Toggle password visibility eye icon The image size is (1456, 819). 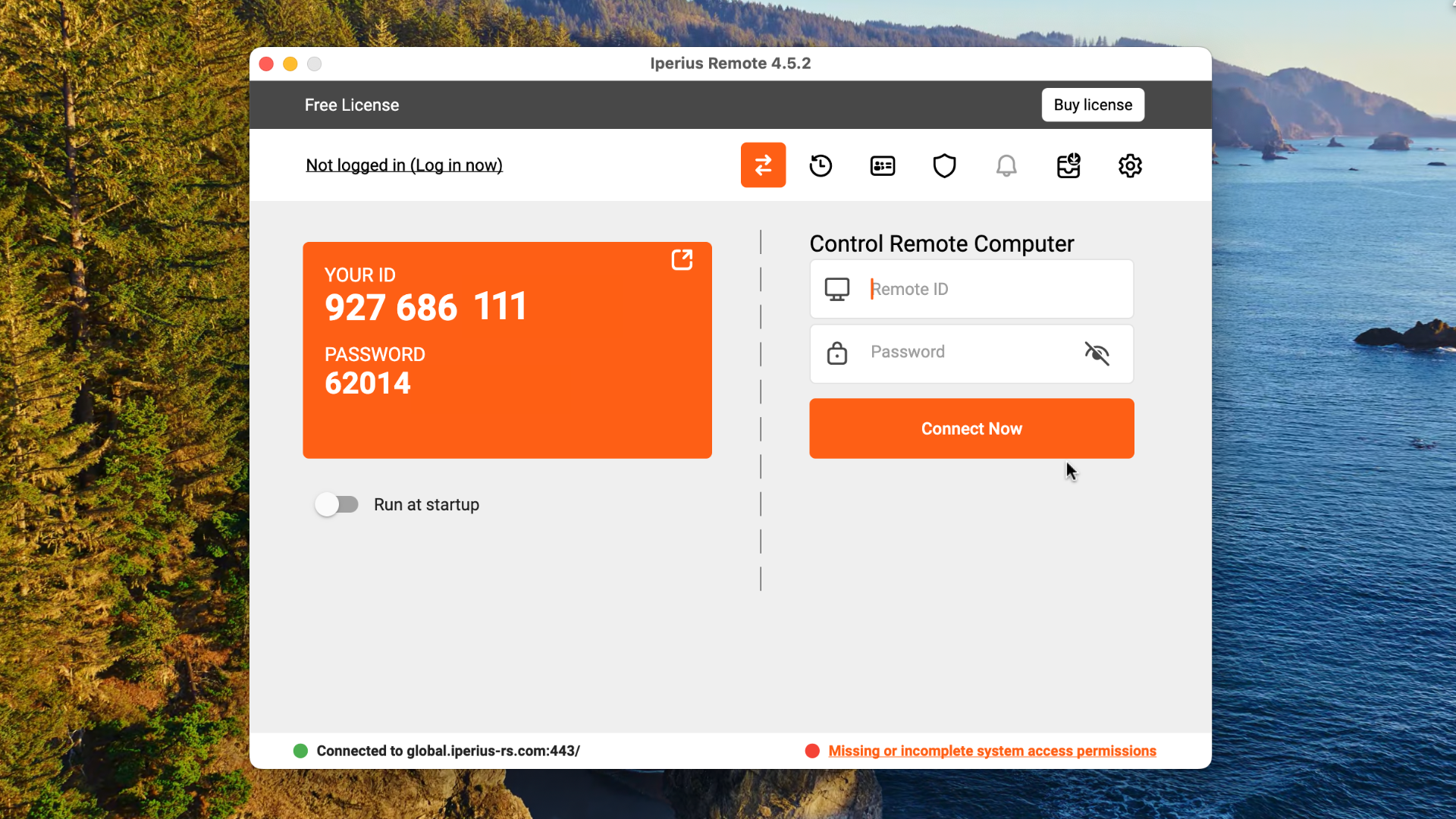1097,353
